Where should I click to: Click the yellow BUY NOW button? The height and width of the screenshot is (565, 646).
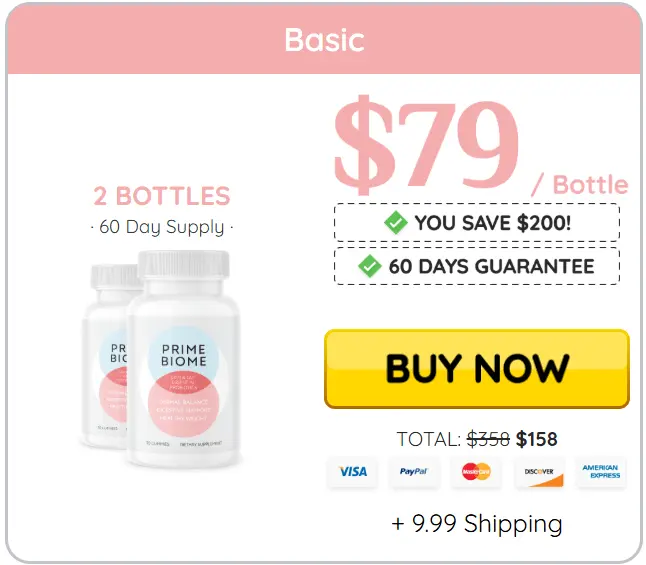point(477,369)
